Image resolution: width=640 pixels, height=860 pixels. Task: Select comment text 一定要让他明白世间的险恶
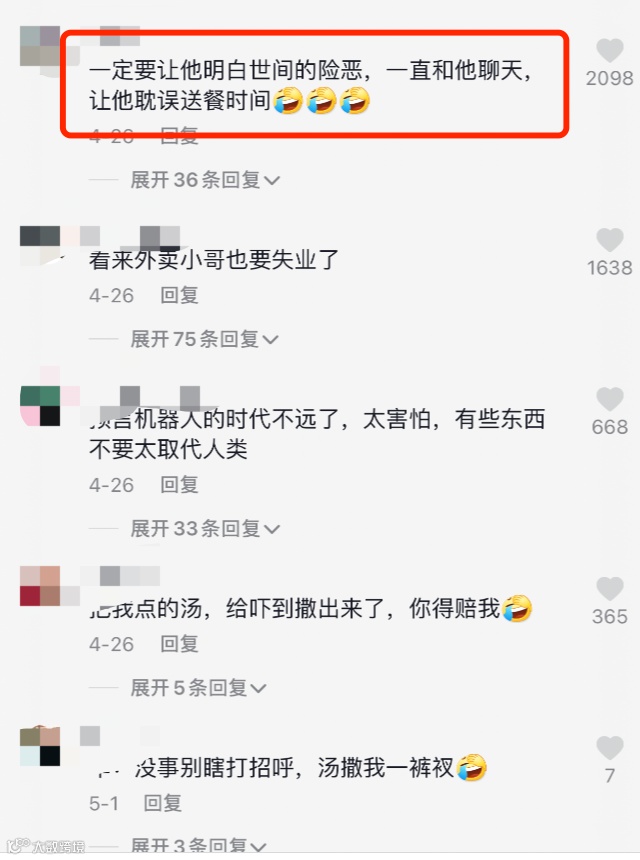[x=225, y=71]
